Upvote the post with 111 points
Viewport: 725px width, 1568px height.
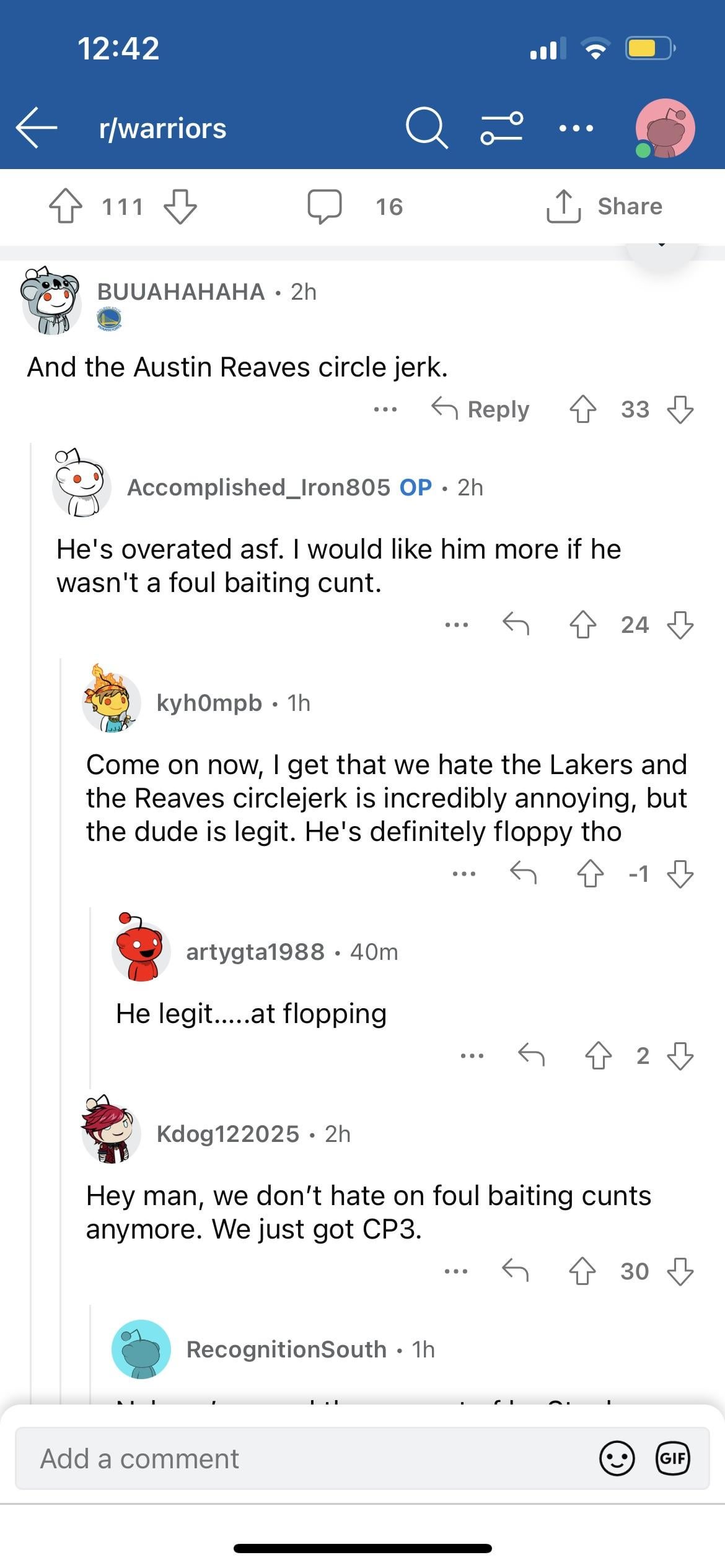tap(66, 206)
